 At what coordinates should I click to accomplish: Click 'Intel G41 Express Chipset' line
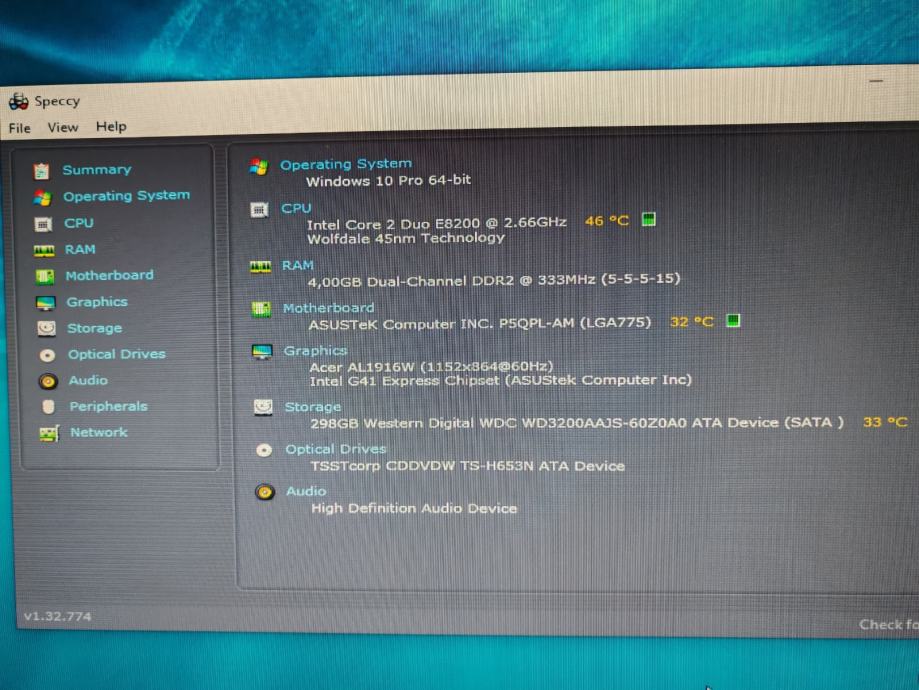tap(501, 380)
